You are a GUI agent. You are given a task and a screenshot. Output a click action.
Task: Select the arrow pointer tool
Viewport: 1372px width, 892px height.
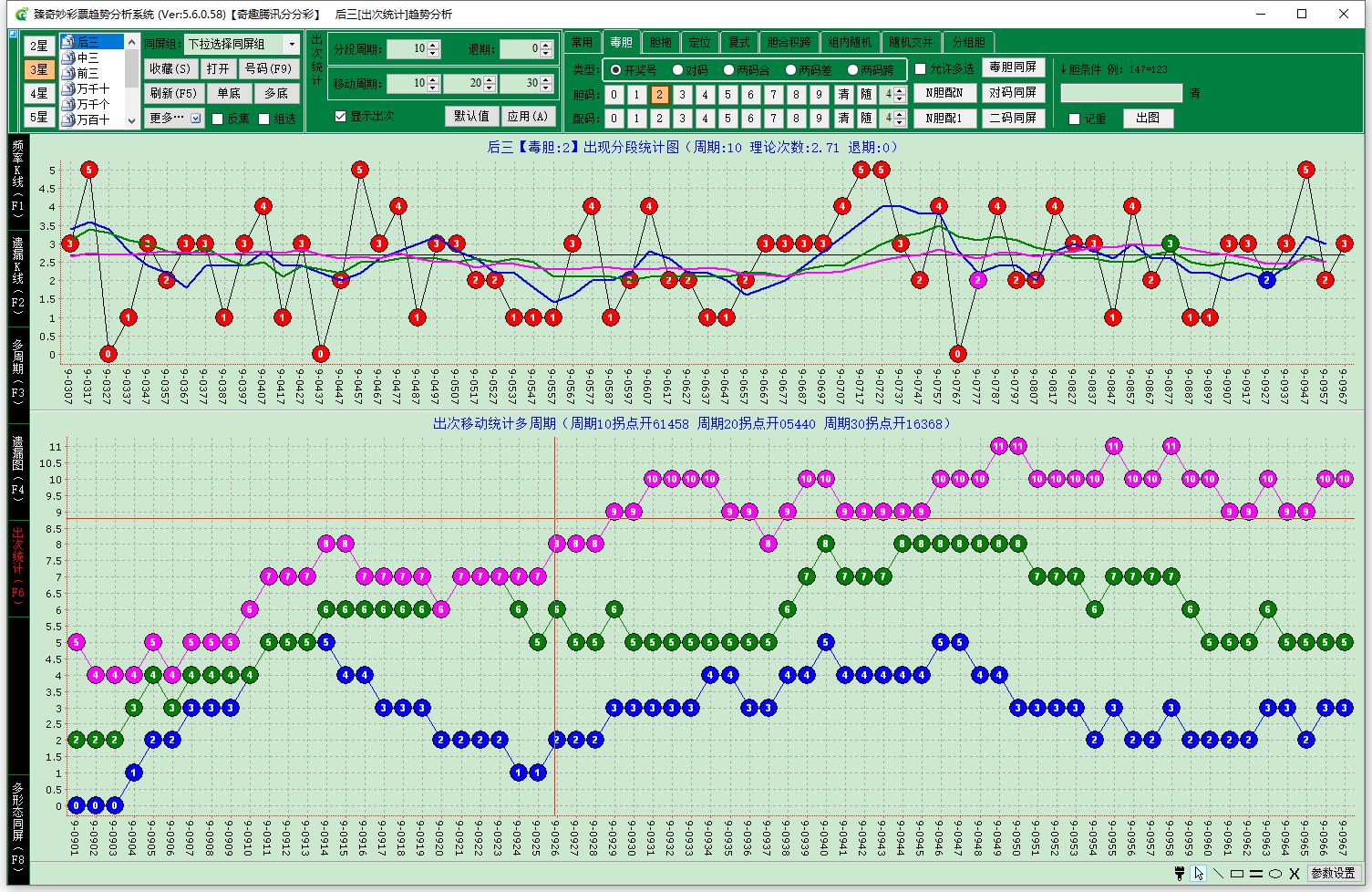point(1199,873)
